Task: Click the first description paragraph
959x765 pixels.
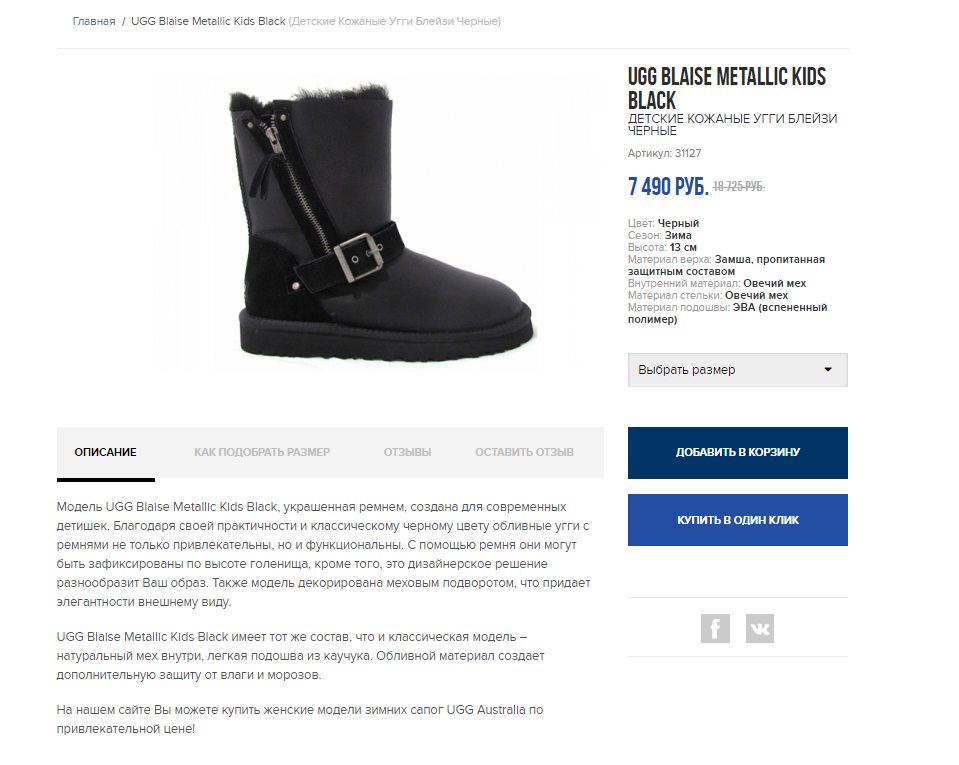Action: click(323, 554)
